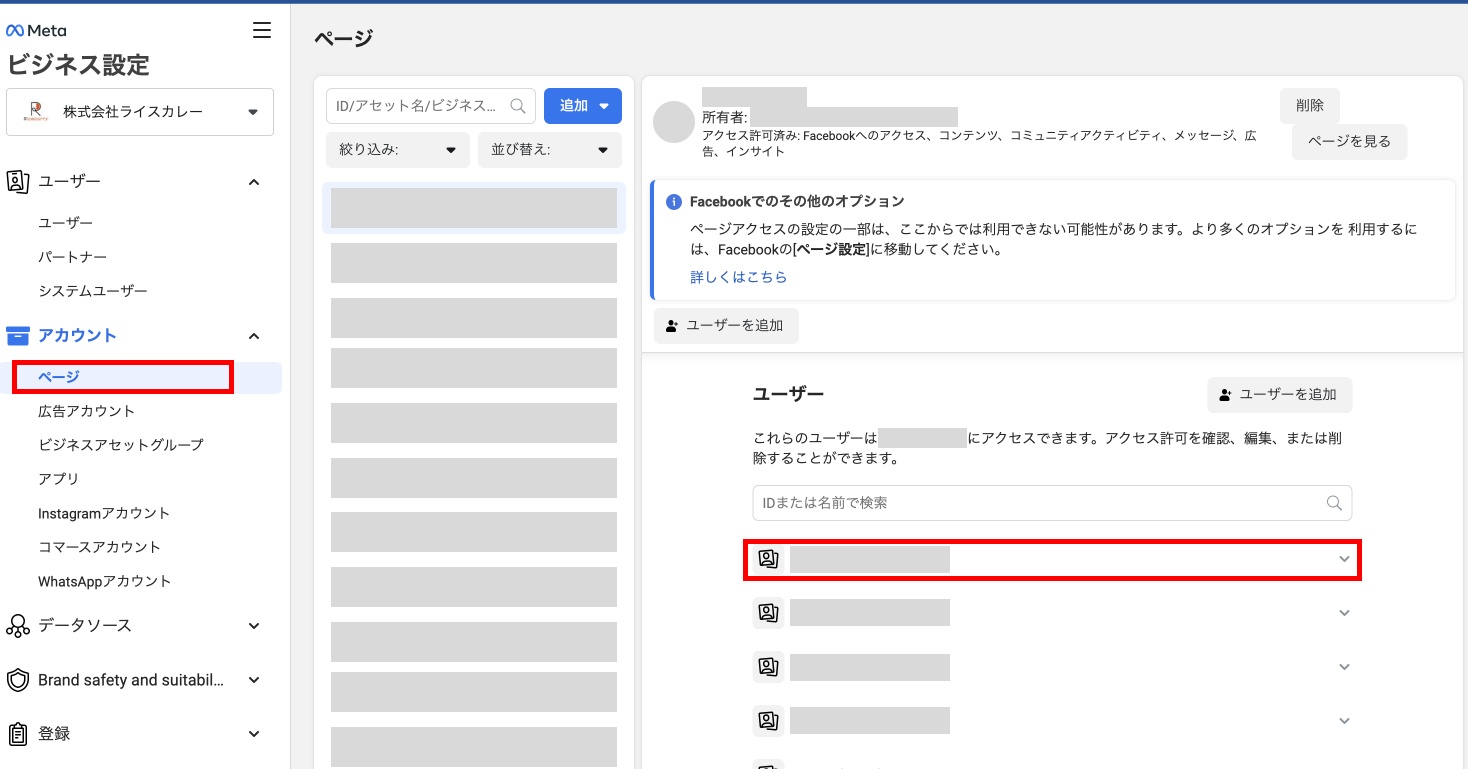Open 広告アカウント in sidebar
This screenshot has width=1468, height=769.
point(86,411)
